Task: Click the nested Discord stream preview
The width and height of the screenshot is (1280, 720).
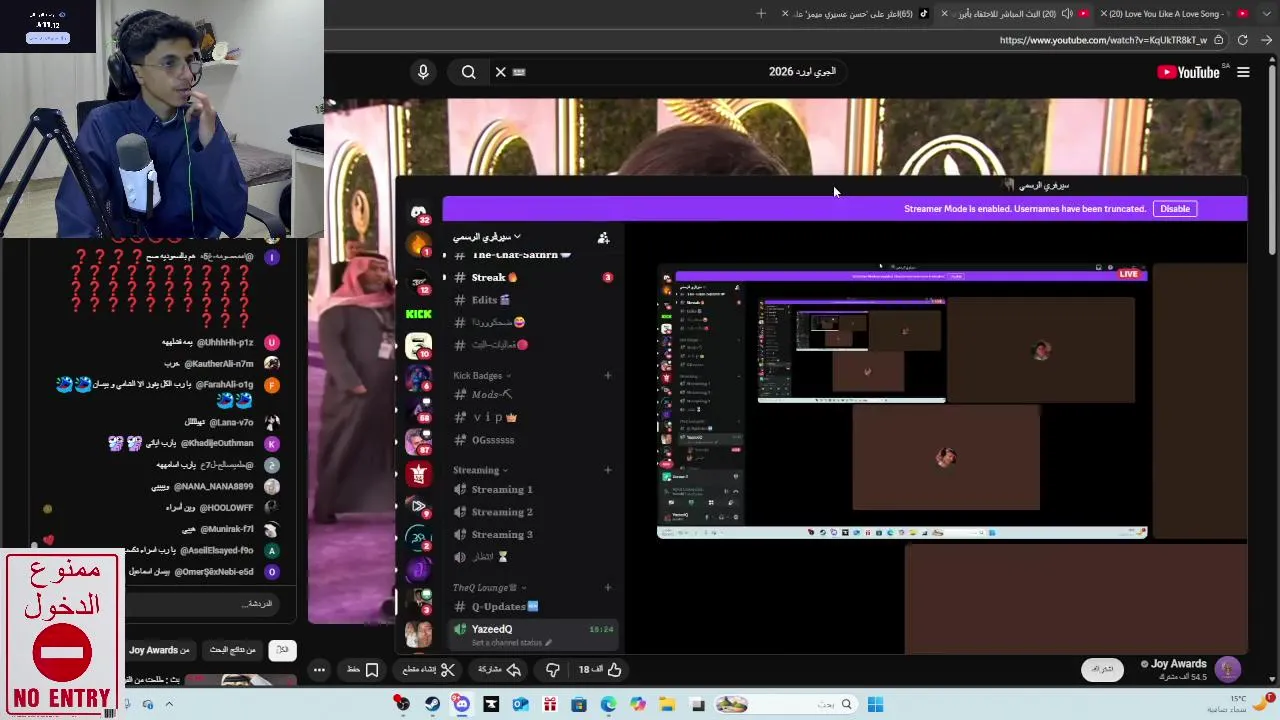Action: (x=901, y=400)
